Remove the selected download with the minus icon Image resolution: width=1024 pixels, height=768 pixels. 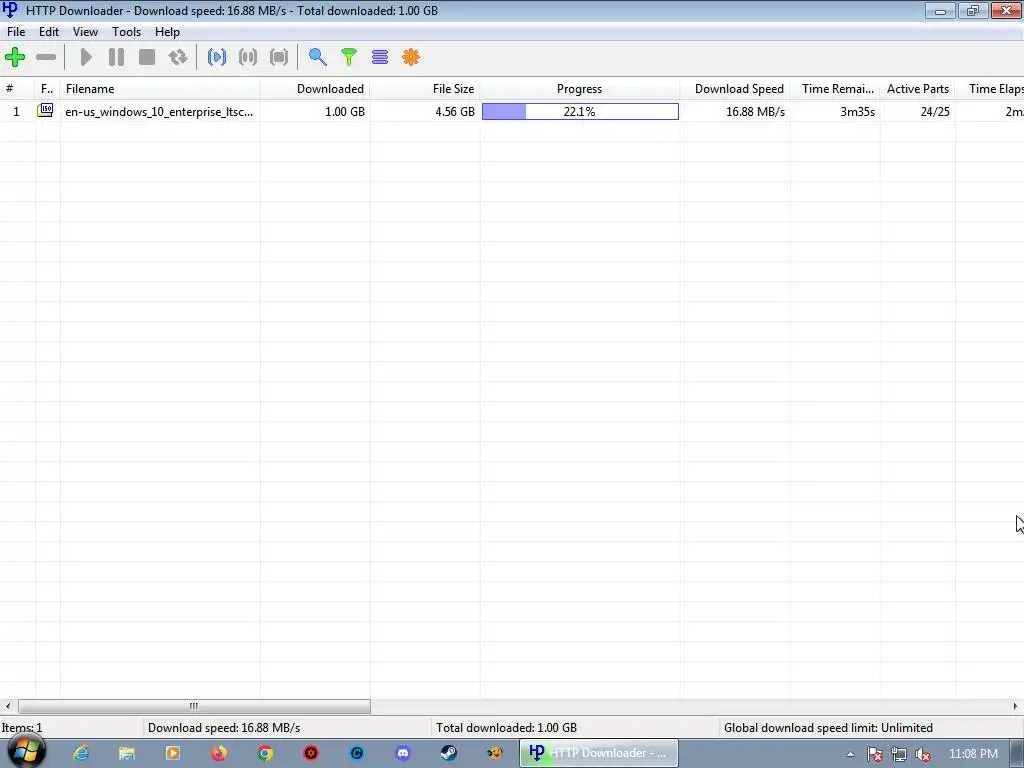46,57
